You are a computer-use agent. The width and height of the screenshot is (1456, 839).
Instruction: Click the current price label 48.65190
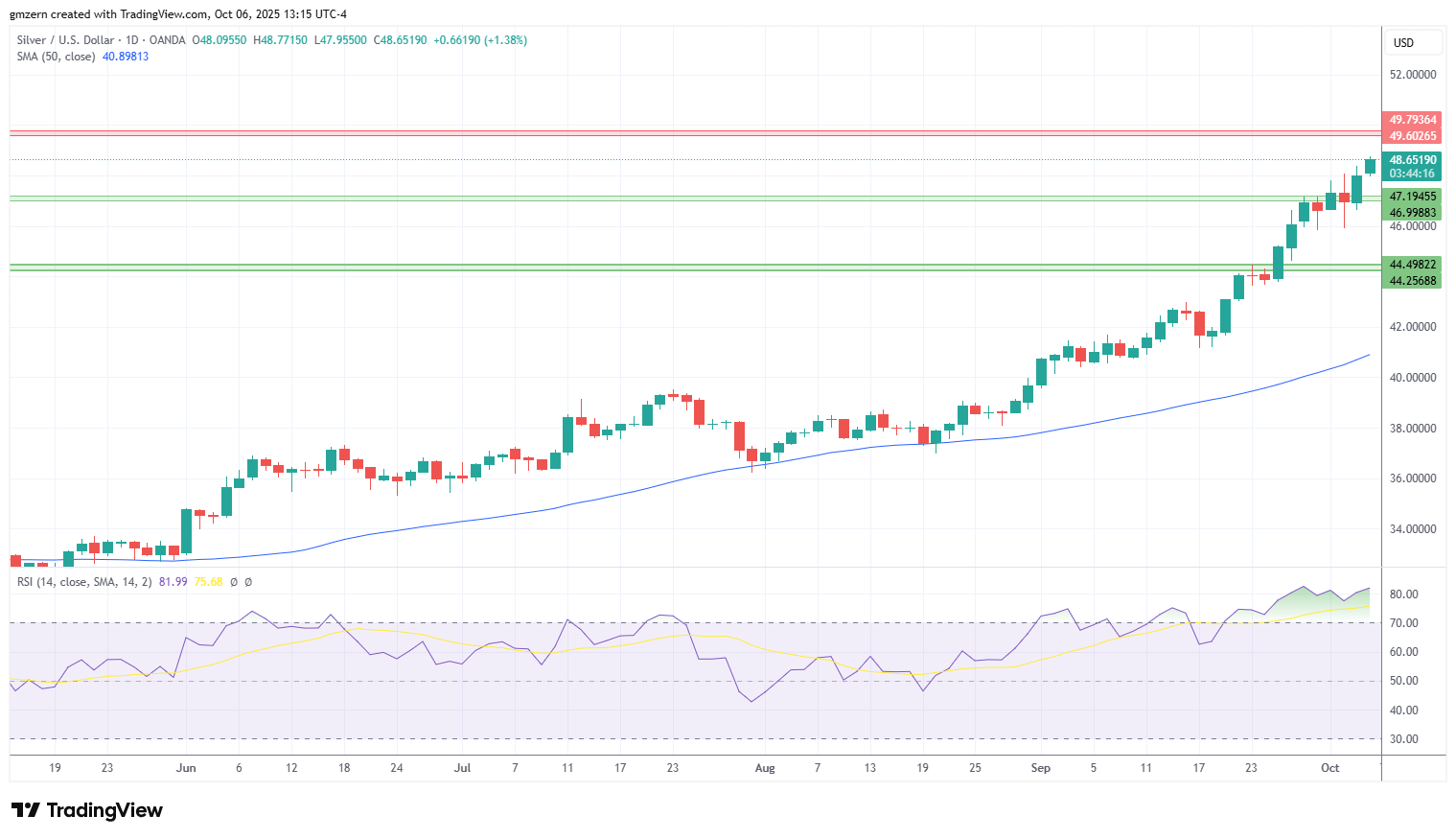point(1412,160)
